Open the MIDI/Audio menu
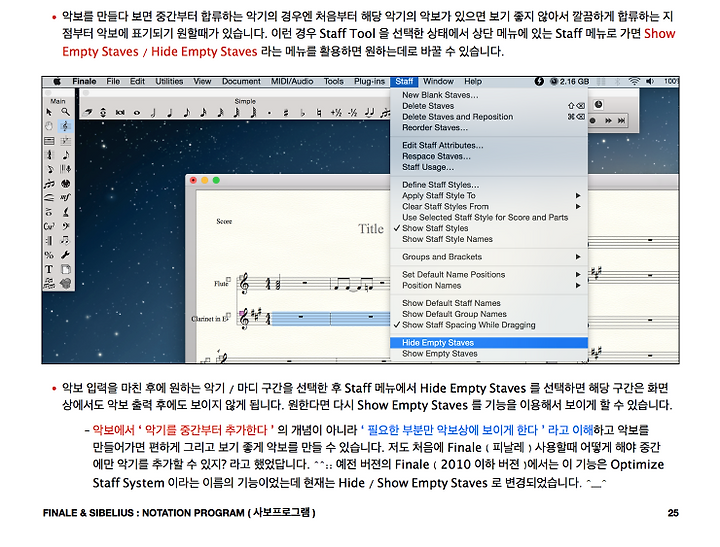This screenshot has height=547, width=720. point(292,82)
